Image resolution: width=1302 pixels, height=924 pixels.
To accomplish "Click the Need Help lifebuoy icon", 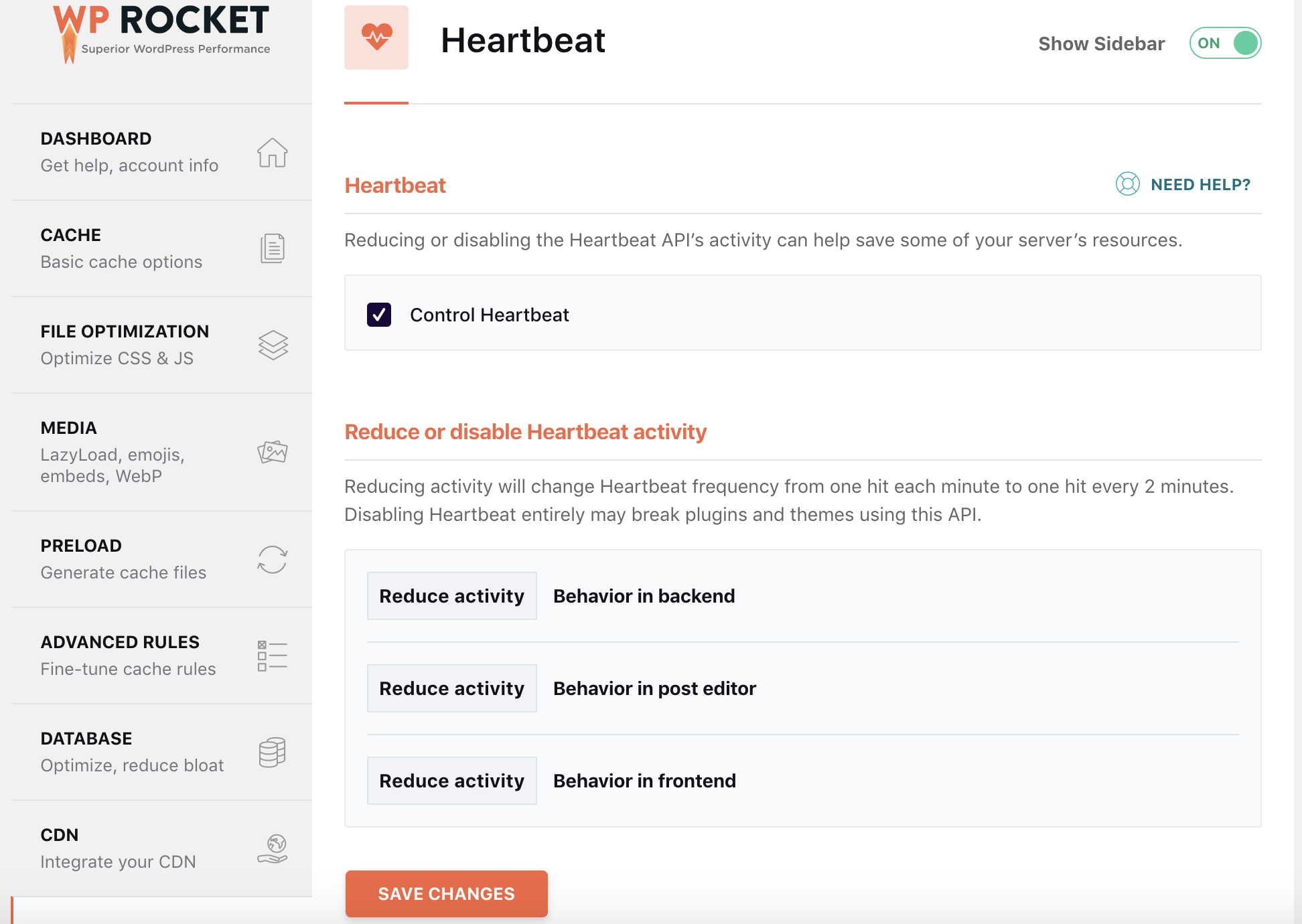I will [x=1127, y=184].
